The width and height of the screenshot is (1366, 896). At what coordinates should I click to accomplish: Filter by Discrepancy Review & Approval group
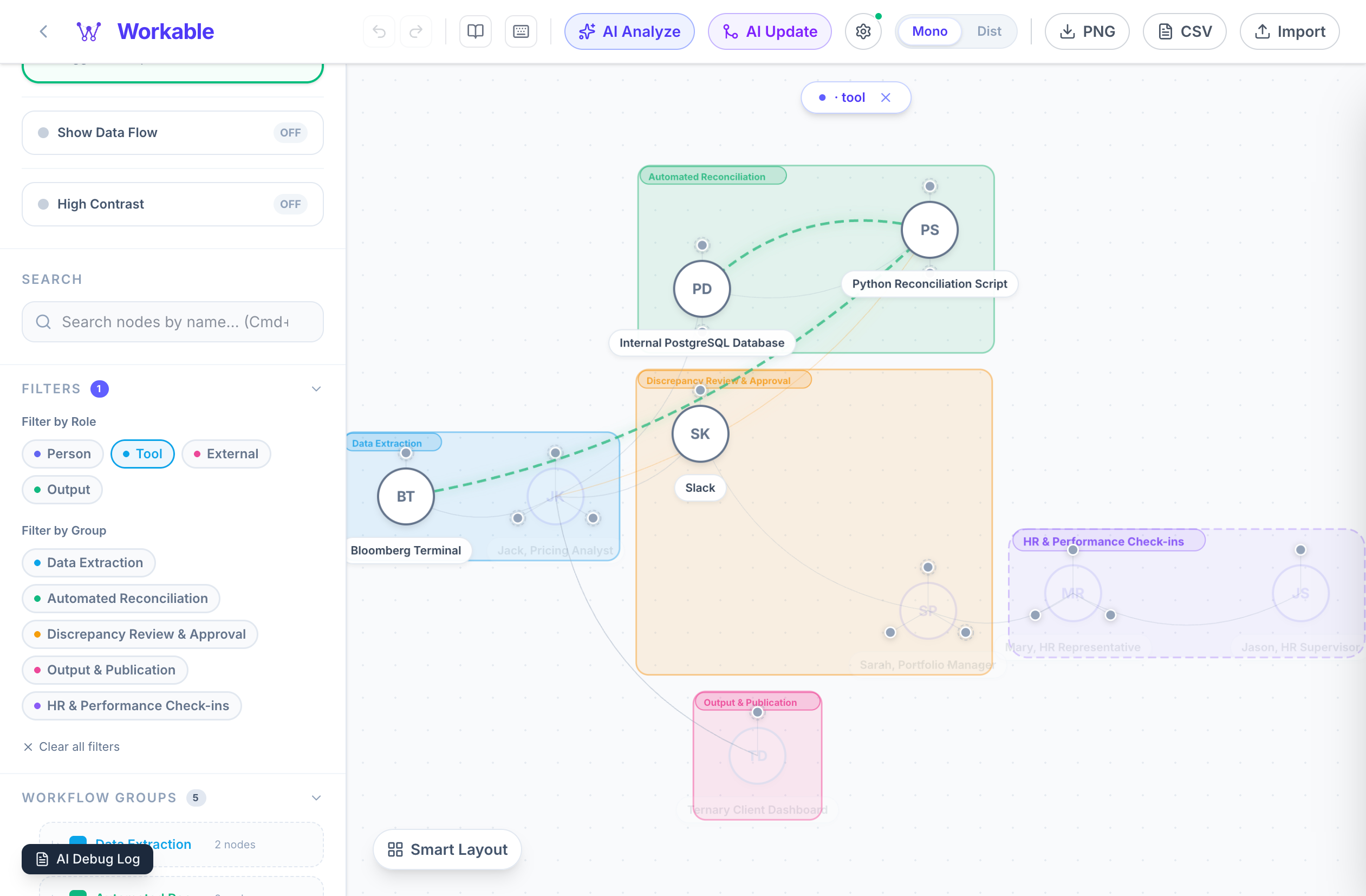[x=139, y=634]
